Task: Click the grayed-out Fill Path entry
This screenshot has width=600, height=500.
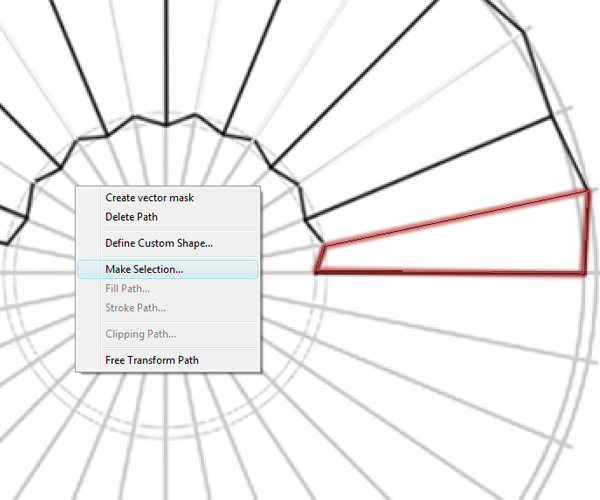Action: (127, 288)
